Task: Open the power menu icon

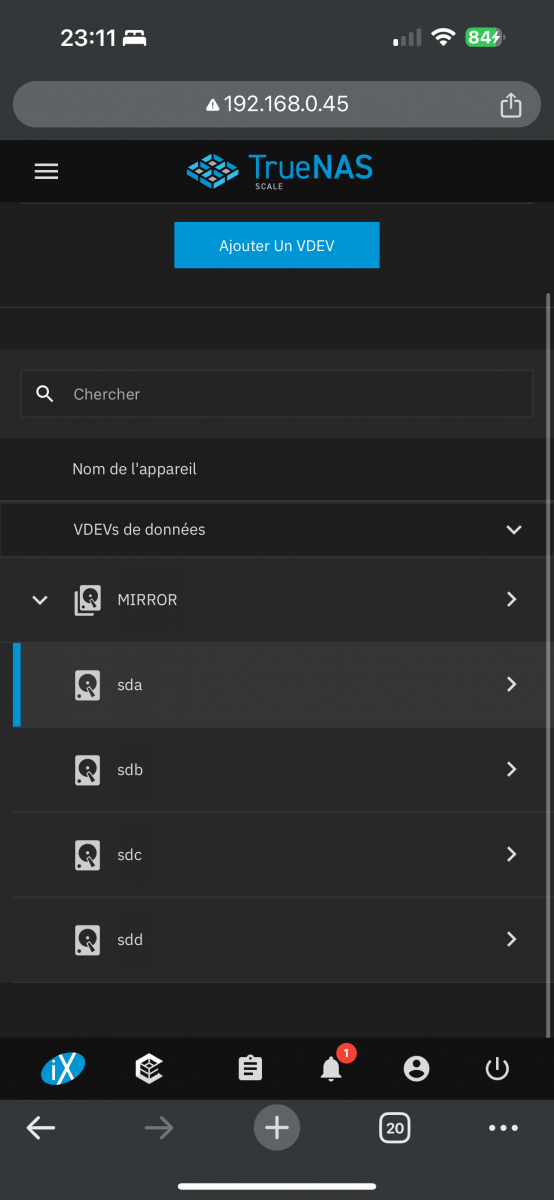Action: 497,1068
